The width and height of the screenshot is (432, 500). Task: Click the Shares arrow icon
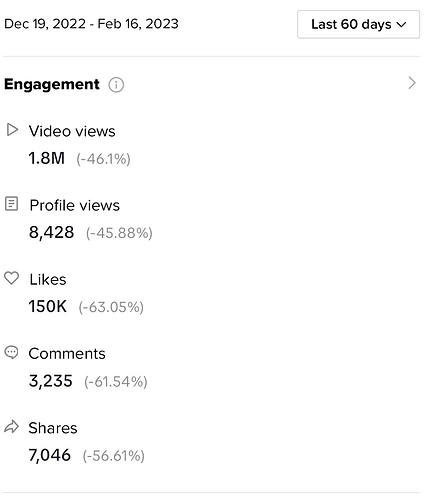(x=11, y=427)
